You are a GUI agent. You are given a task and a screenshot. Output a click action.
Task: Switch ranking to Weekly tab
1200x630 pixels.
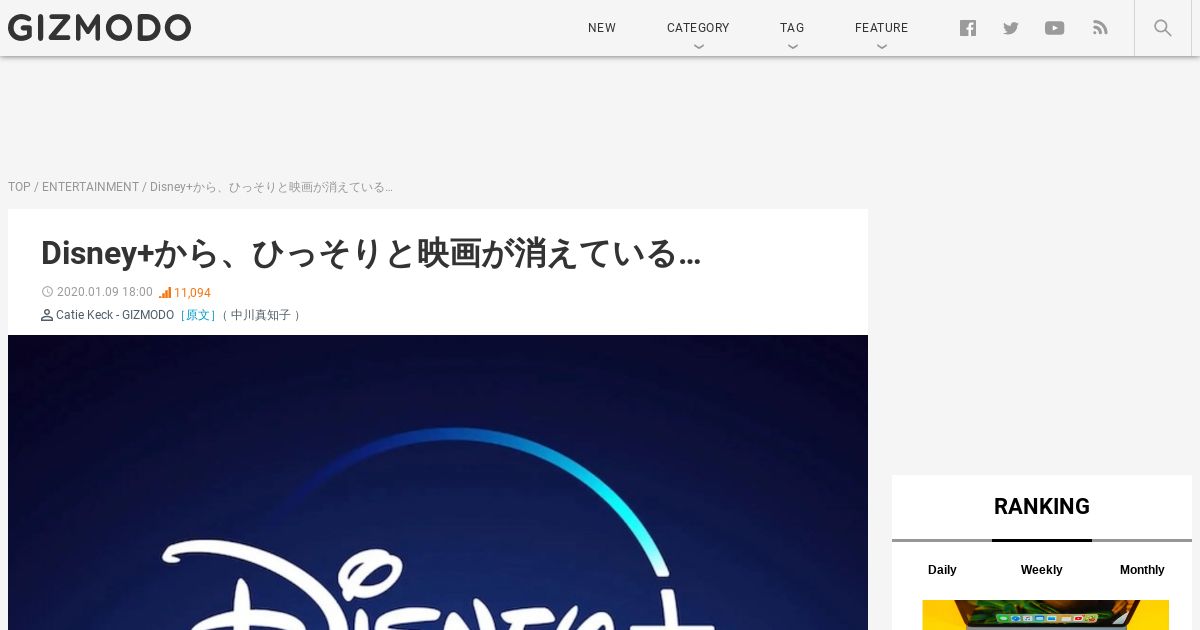point(1041,570)
